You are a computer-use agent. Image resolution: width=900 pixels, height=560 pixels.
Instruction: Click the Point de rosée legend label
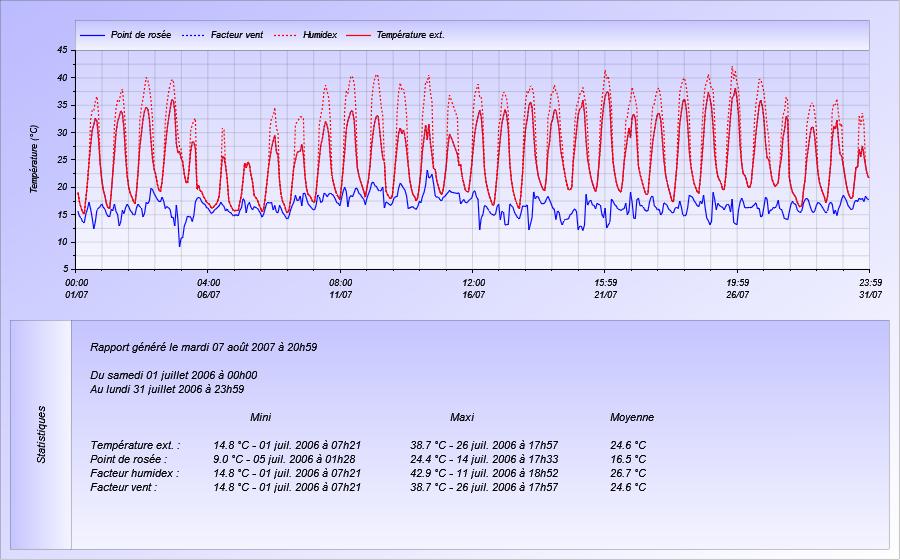coord(141,35)
